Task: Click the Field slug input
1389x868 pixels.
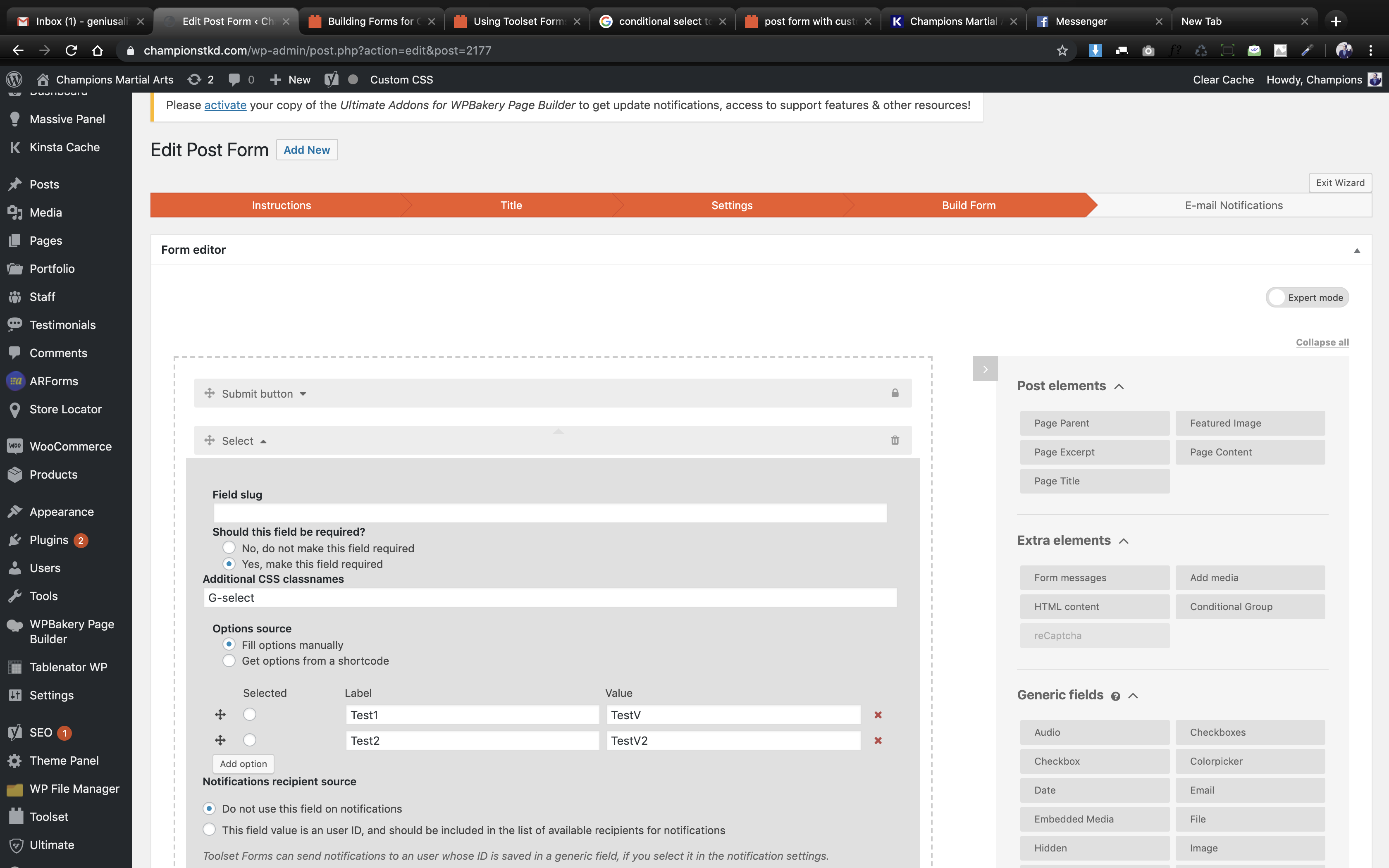Action: (550, 513)
